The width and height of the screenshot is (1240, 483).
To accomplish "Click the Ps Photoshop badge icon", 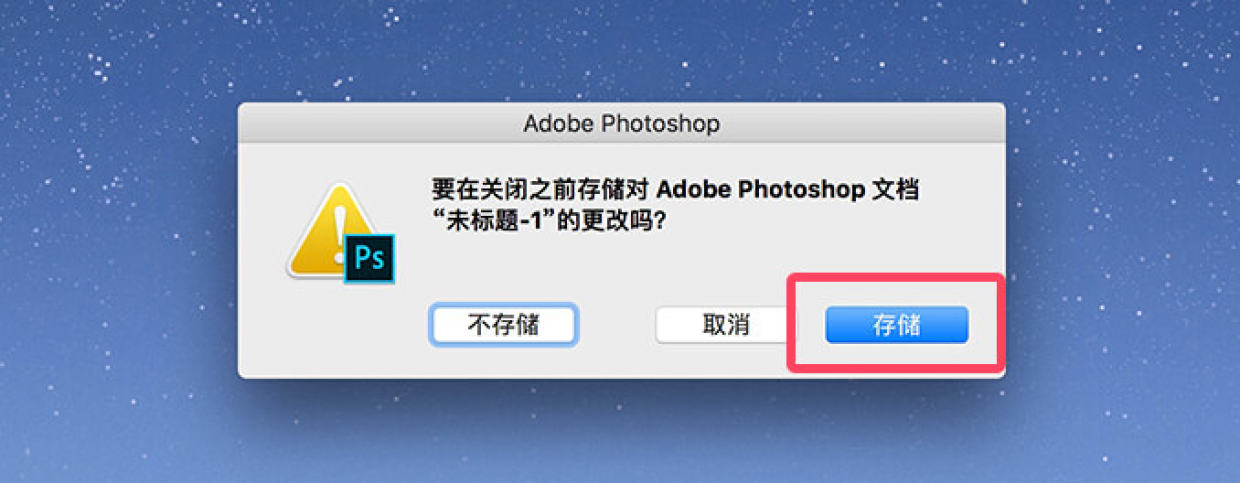I will (370, 259).
